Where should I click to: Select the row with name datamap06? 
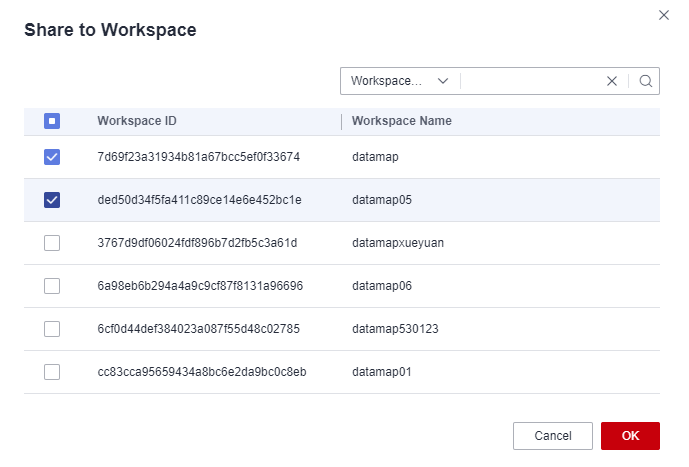click(x=342, y=286)
